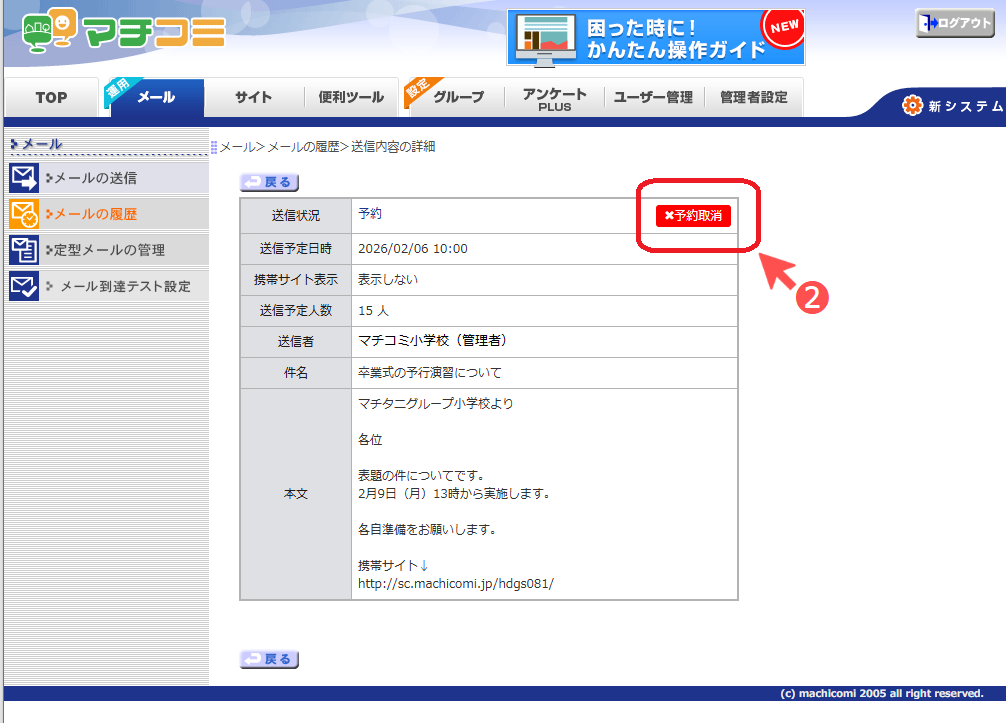Click the template mail management icon
This screenshot has height=723, width=1006.
coord(24,250)
